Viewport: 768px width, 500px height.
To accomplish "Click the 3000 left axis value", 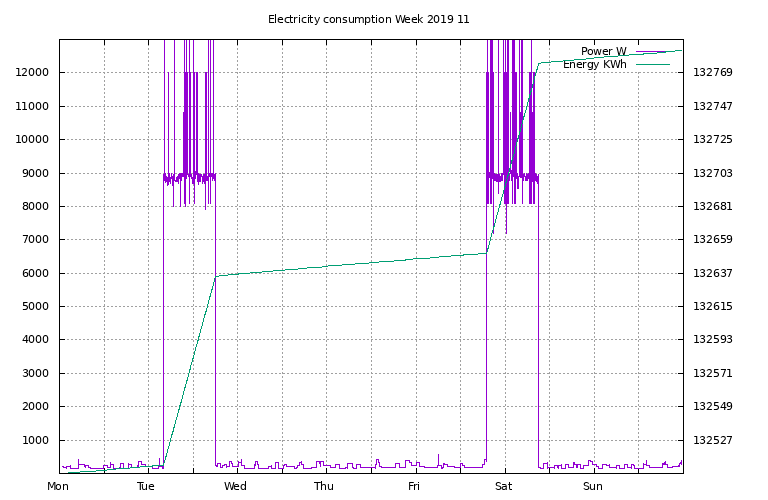I will click(36, 373).
